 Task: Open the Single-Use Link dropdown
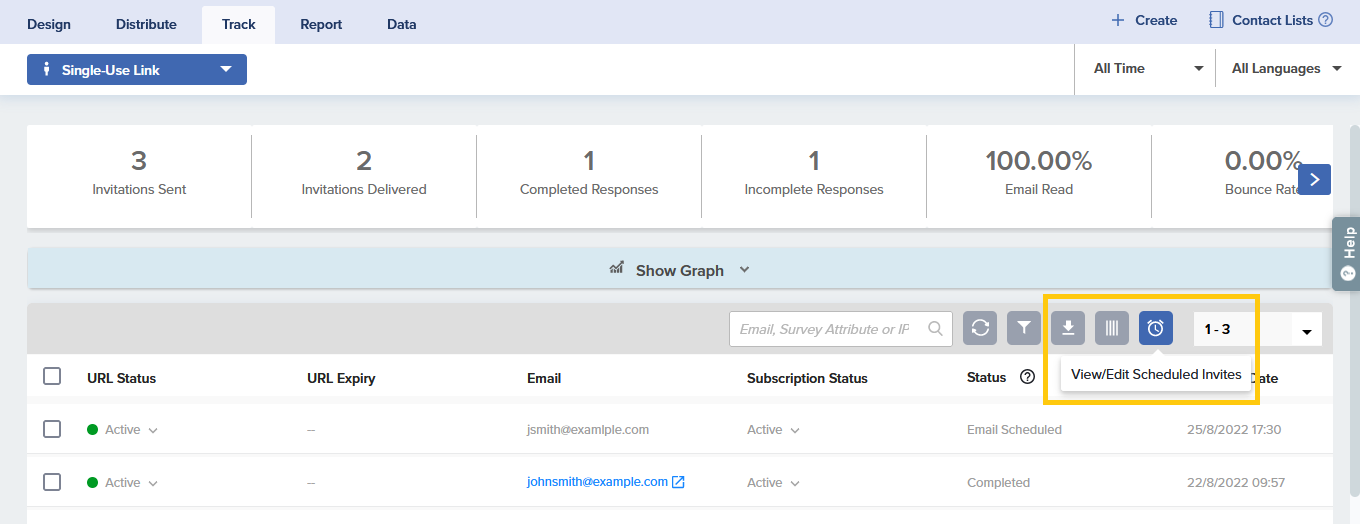tap(137, 70)
